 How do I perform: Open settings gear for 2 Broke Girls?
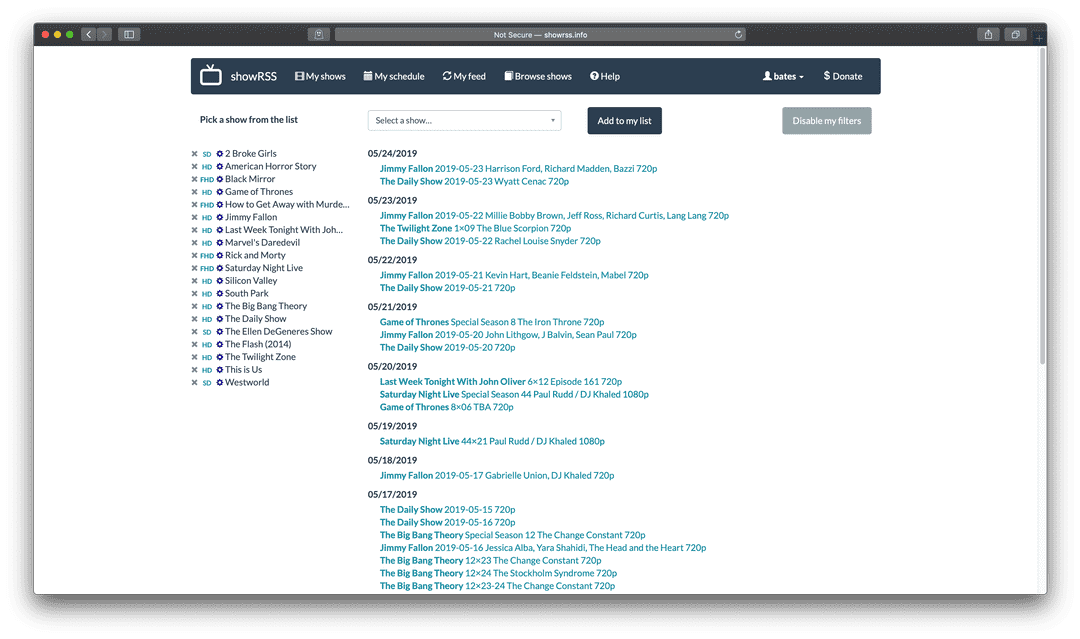tap(220, 154)
